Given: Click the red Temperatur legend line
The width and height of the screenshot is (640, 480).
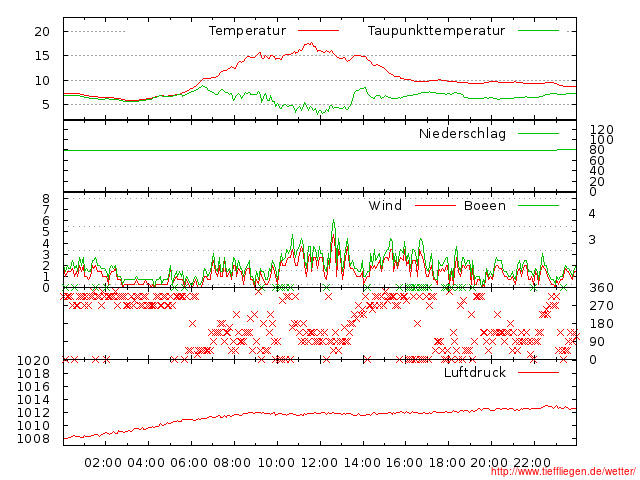Looking at the screenshot, I should pos(318,31).
